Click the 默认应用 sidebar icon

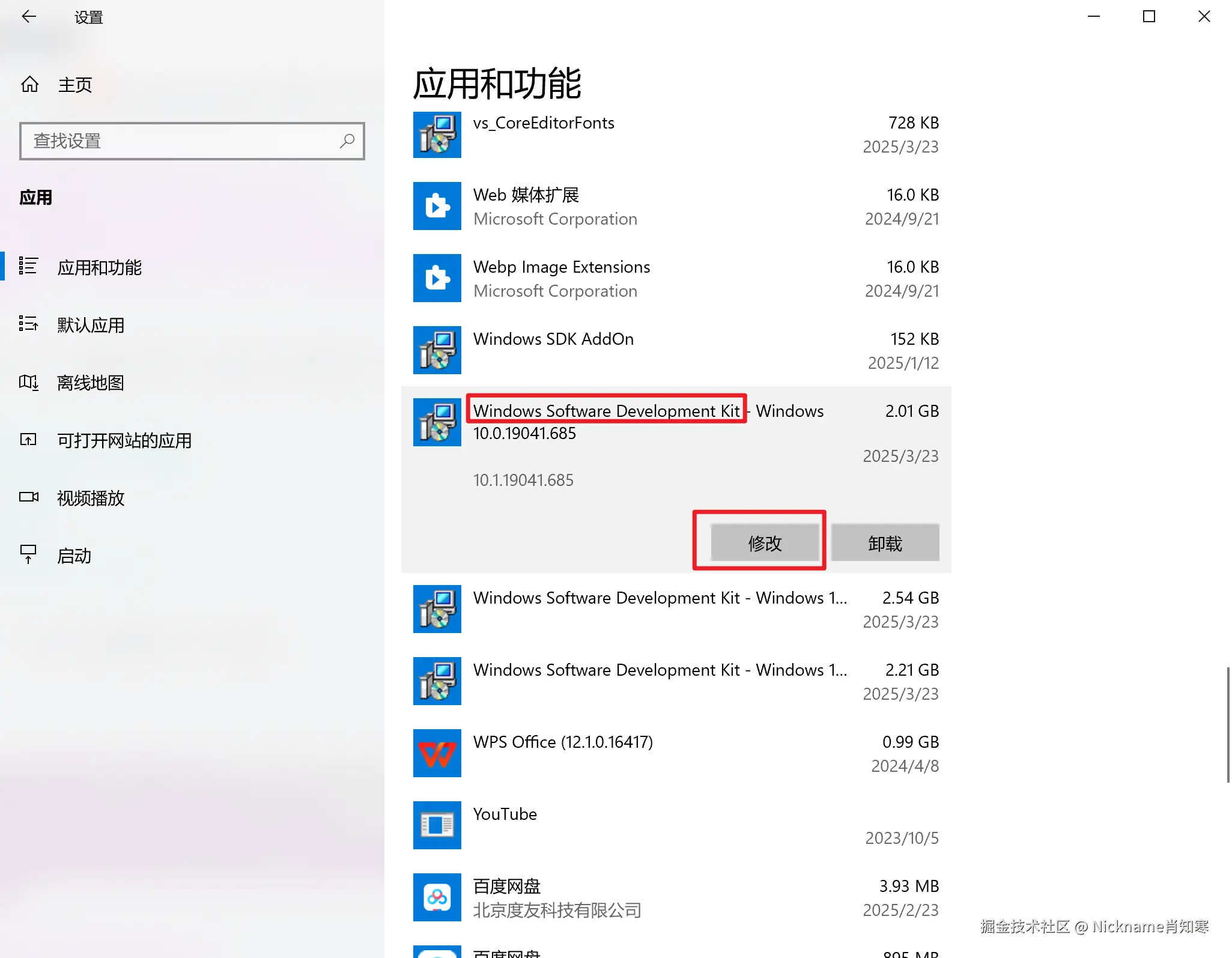click(28, 324)
